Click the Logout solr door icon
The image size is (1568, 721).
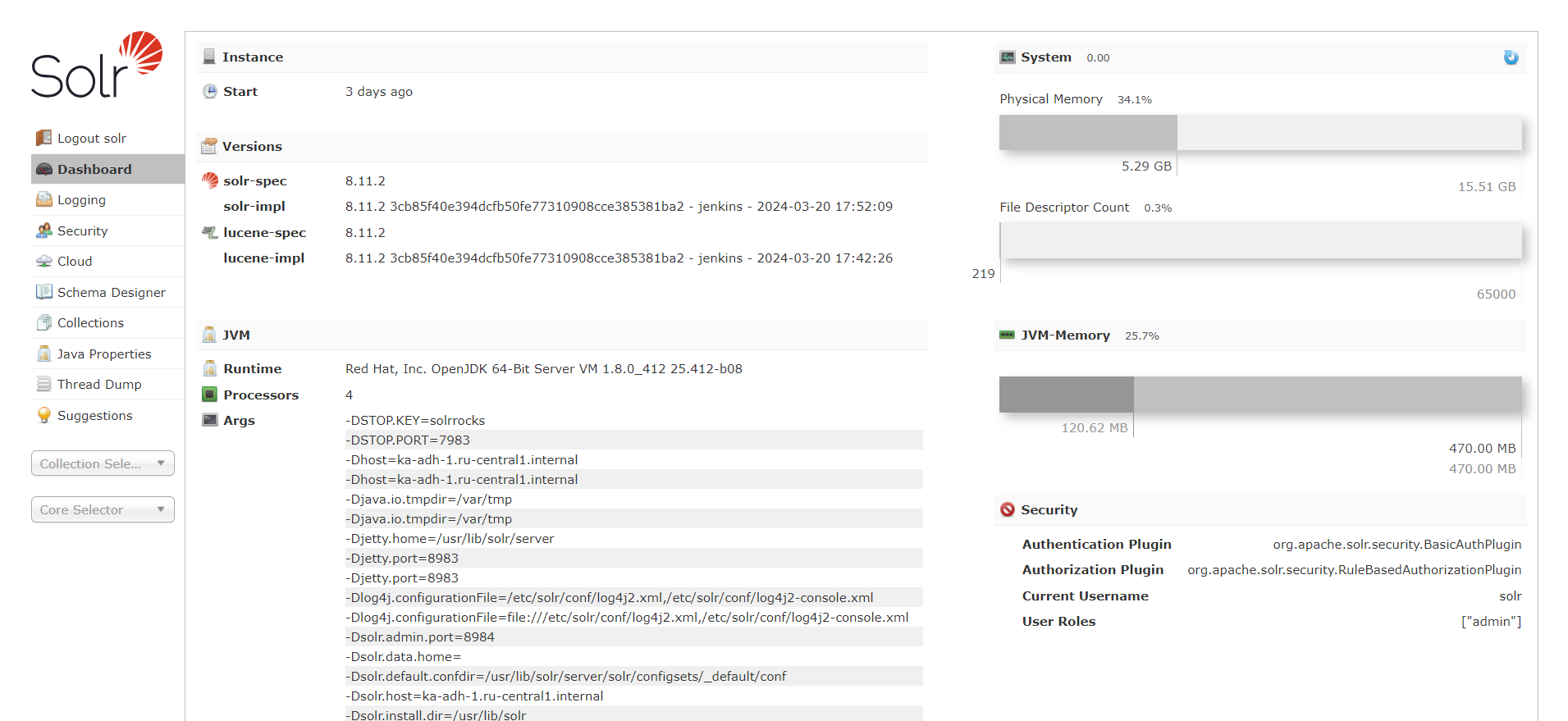click(x=44, y=138)
